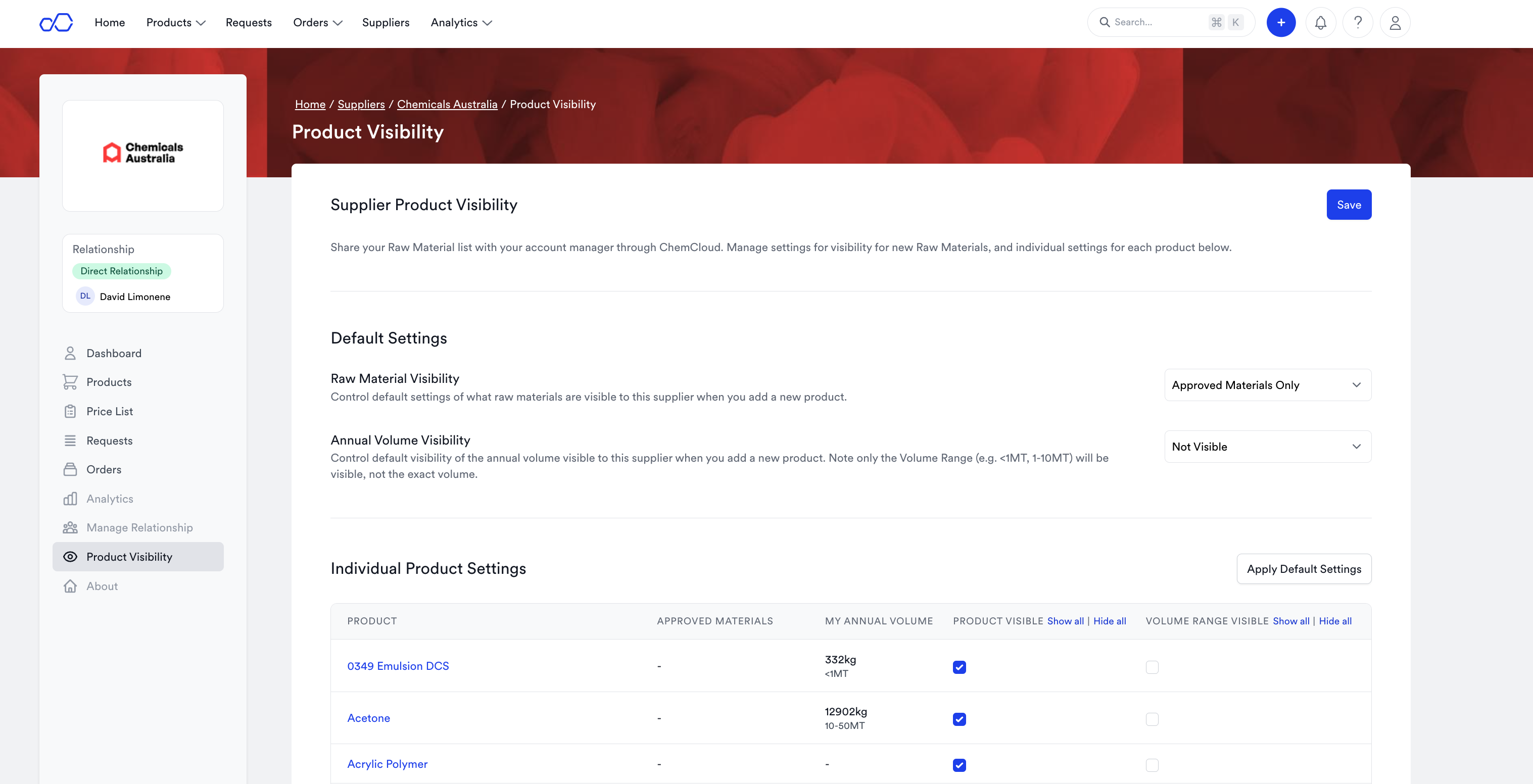Enable volume range visible for 0349 Emulsion DCS
The image size is (1533, 784).
coord(1152,667)
